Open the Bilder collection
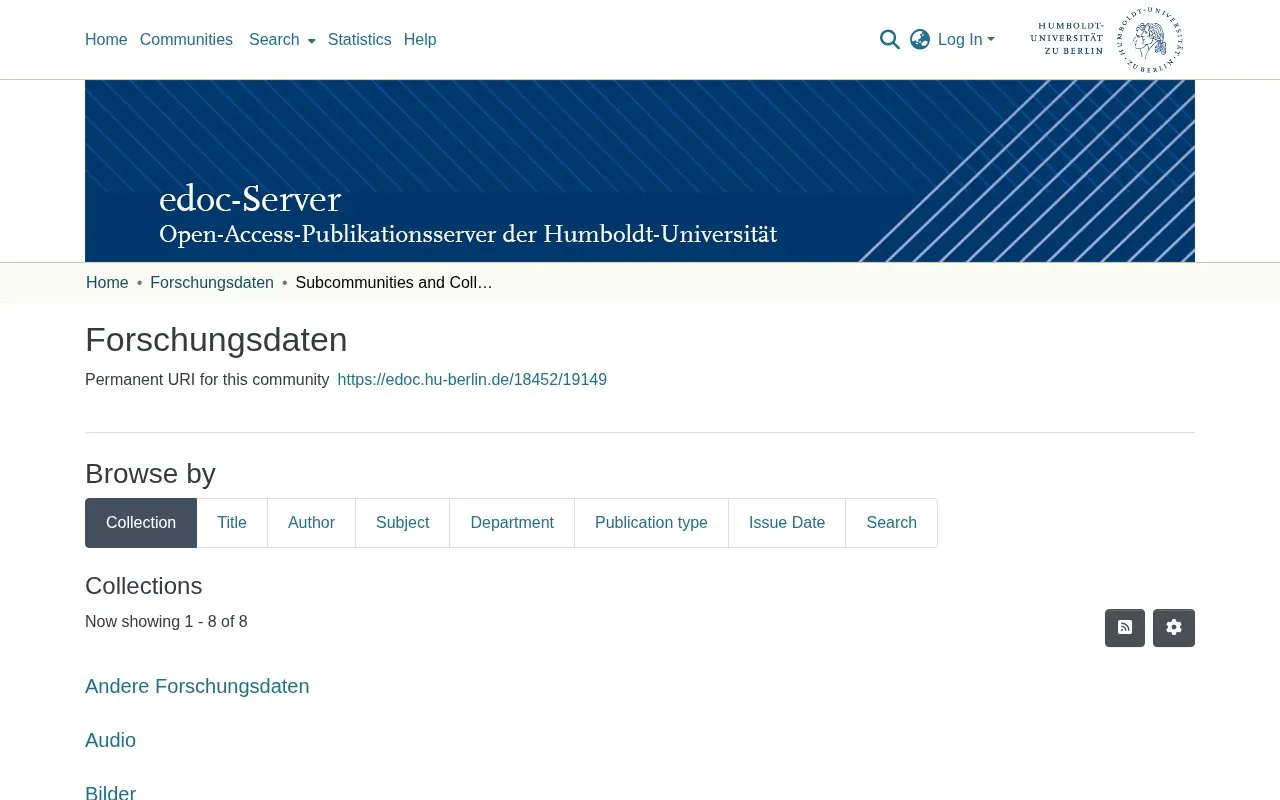Image resolution: width=1280 pixels, height=800 pixels. [110, 793]
